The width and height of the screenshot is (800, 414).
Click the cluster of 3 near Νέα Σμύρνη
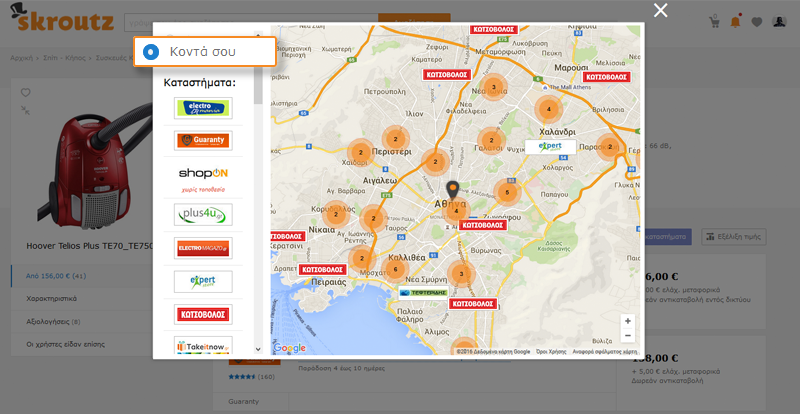pos(461,274)
